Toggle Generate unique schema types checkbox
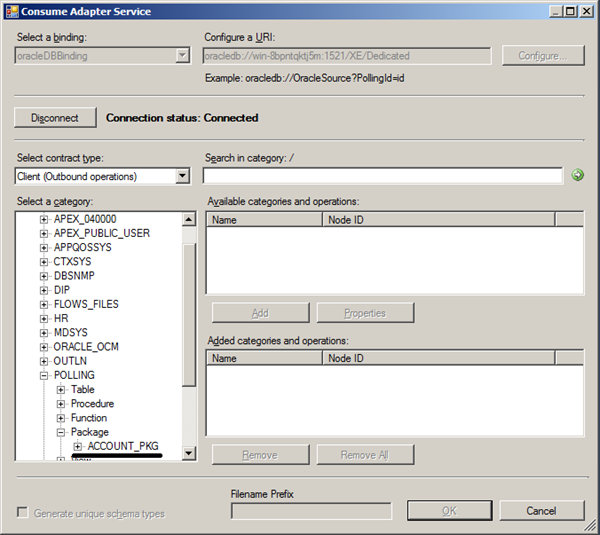Image resolution: width=600 pixels, height=535 pixels. (x=23, y=513)
